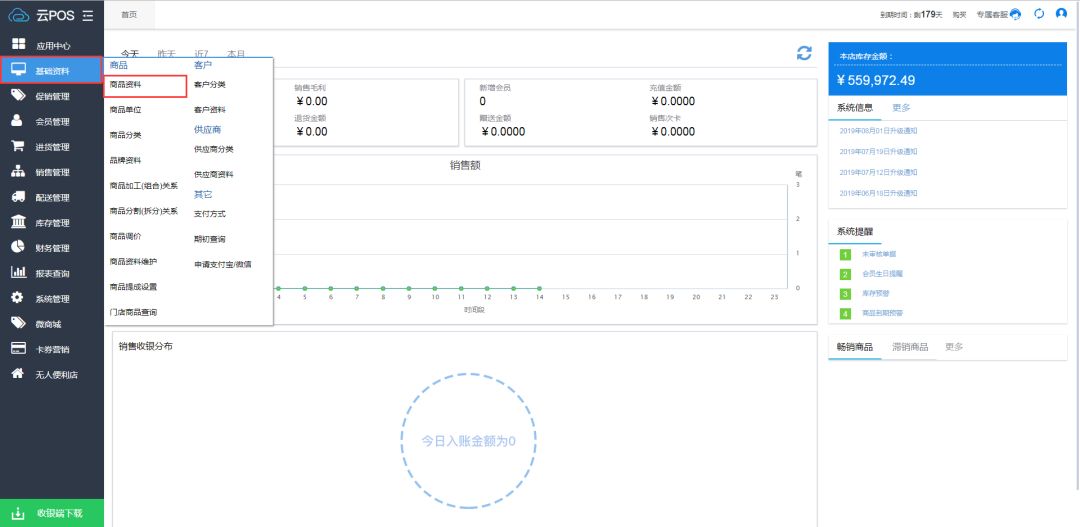Open 报表查询 bar chart icon
Image resolution: width=1080 pixels, height=527 pixels.
pos(19,272)
